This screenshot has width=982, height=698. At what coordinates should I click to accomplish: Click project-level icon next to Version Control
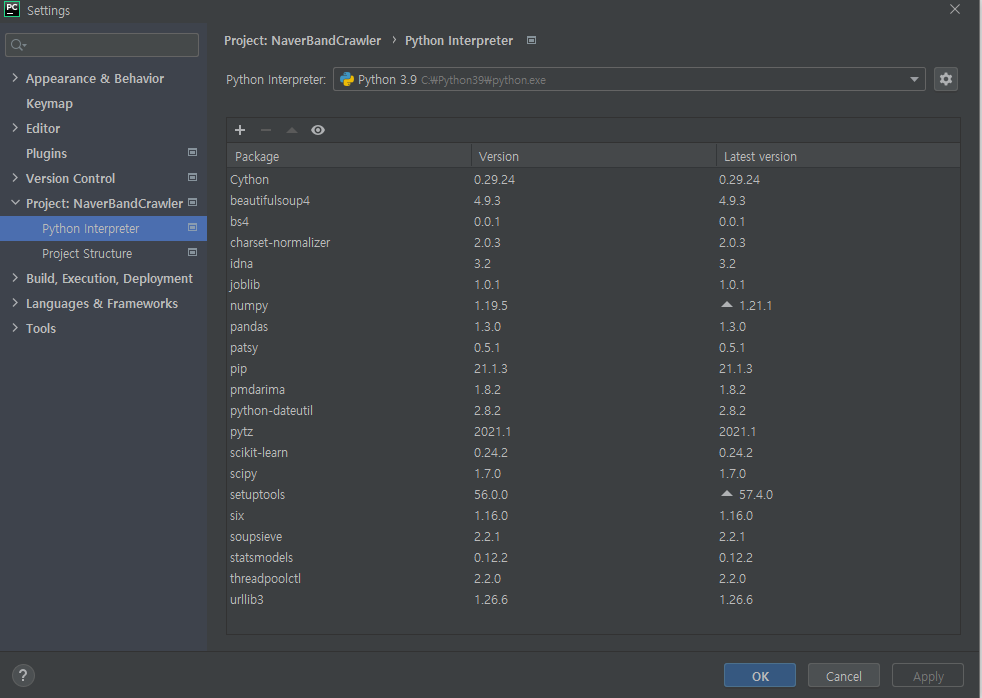(x=192, y=178)
